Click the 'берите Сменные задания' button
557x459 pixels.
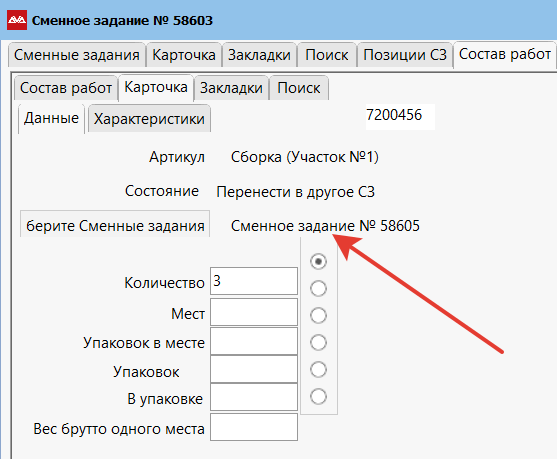pyautogui.click(x=115, y=224)
